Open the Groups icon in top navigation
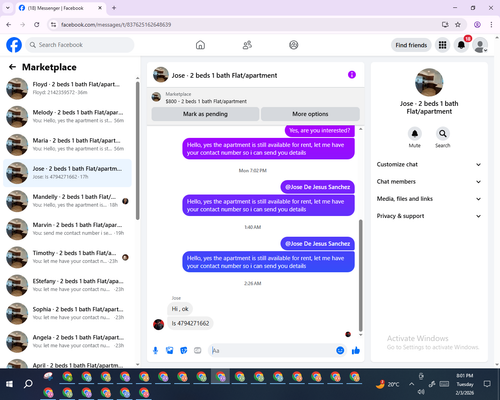The width and height of the screenshot is (500, 400). (294, 45)
